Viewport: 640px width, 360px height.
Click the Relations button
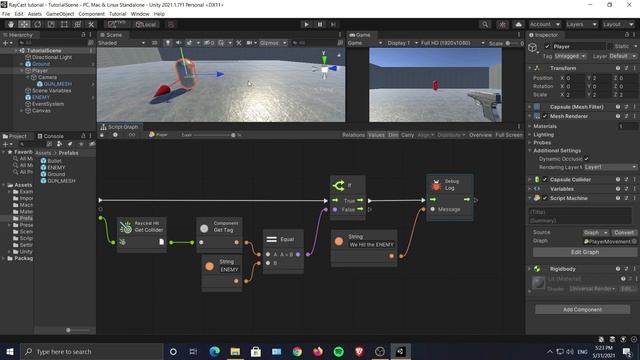pos(353,135)
